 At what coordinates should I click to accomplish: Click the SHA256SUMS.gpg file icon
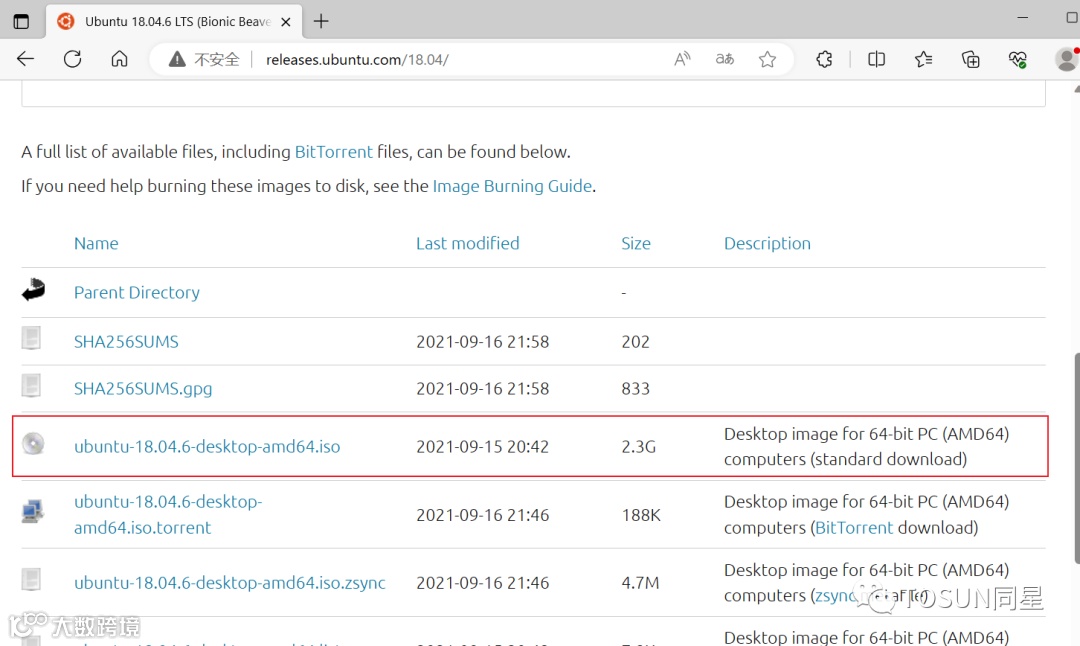coord(31,386)
